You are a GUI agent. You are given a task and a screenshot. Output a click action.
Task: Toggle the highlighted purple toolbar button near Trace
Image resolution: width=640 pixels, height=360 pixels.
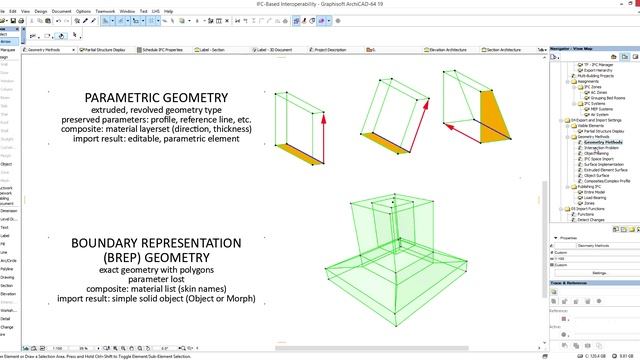point(322,21)
